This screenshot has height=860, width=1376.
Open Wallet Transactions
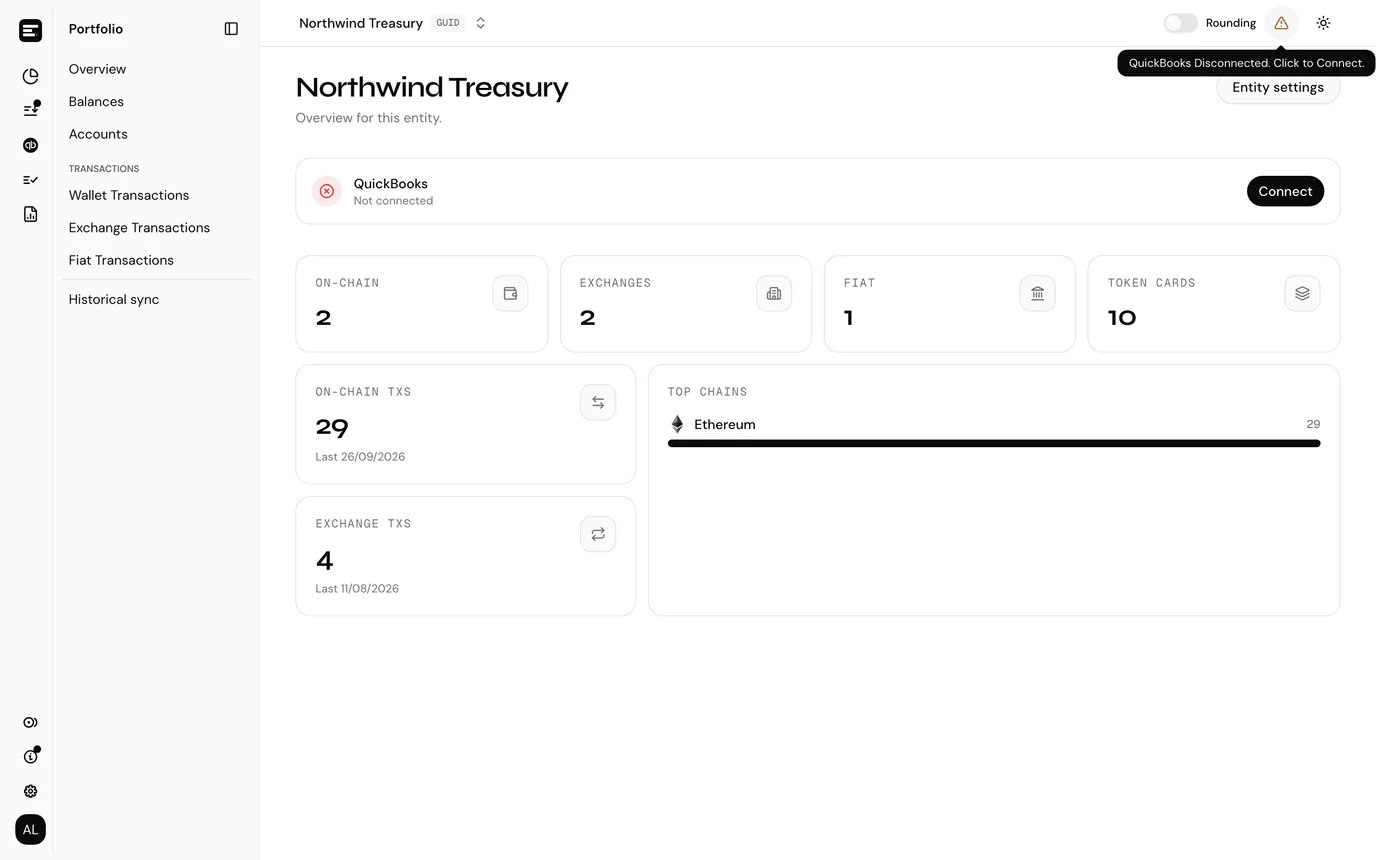tap(129, 195)
